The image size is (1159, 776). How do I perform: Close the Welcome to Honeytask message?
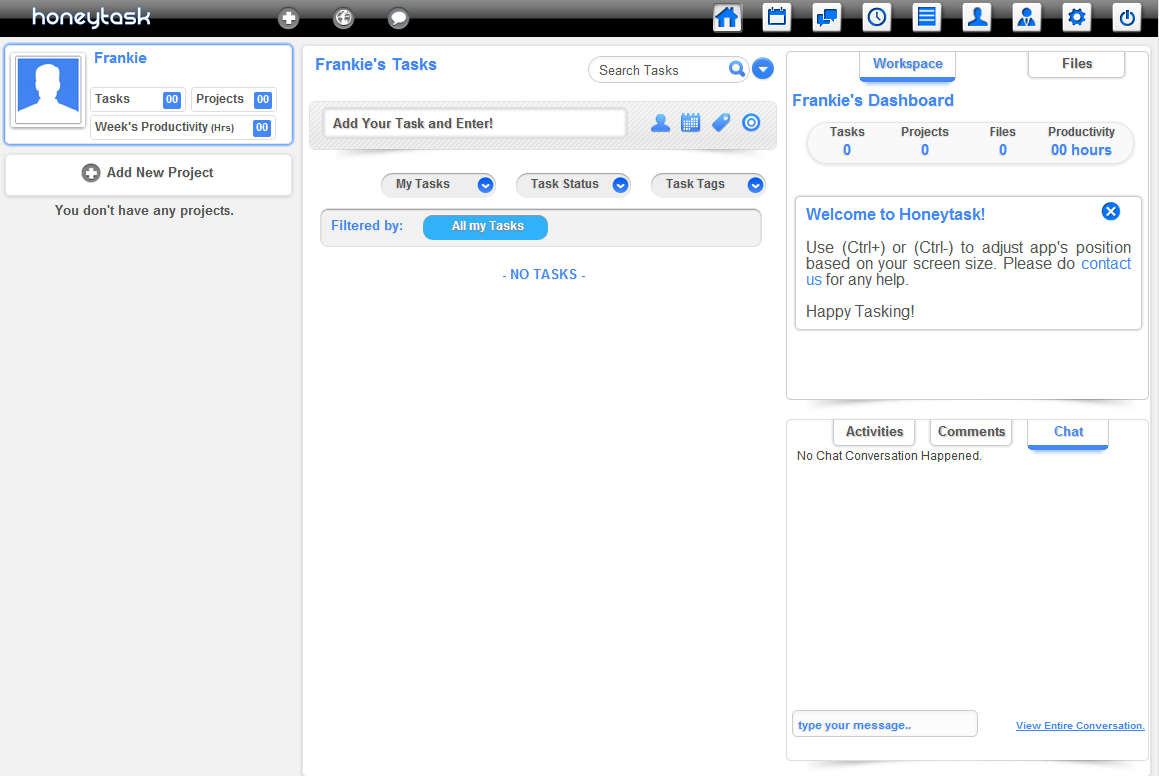pyautogui.click(x=1110, y=211)
